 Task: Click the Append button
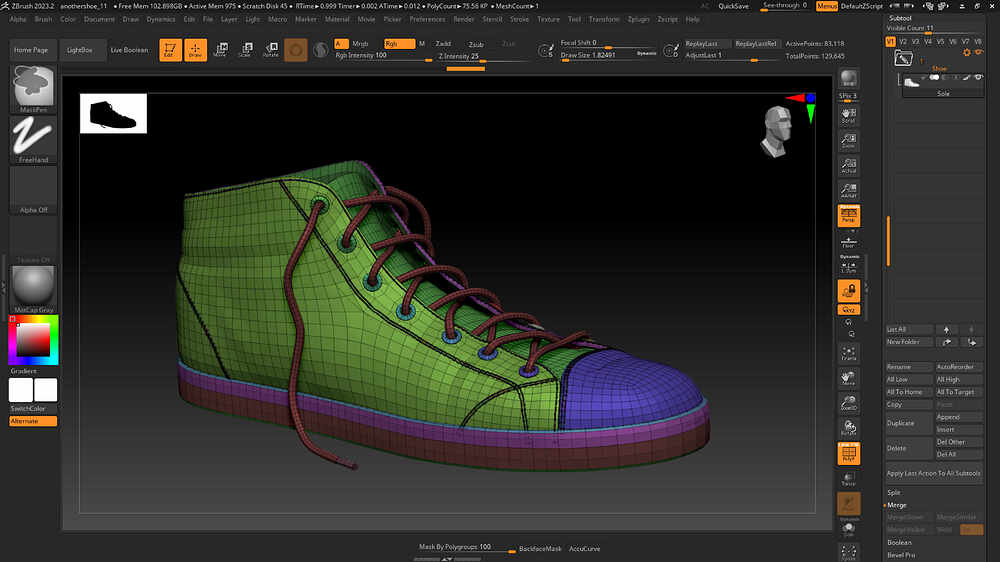[959, 417]
